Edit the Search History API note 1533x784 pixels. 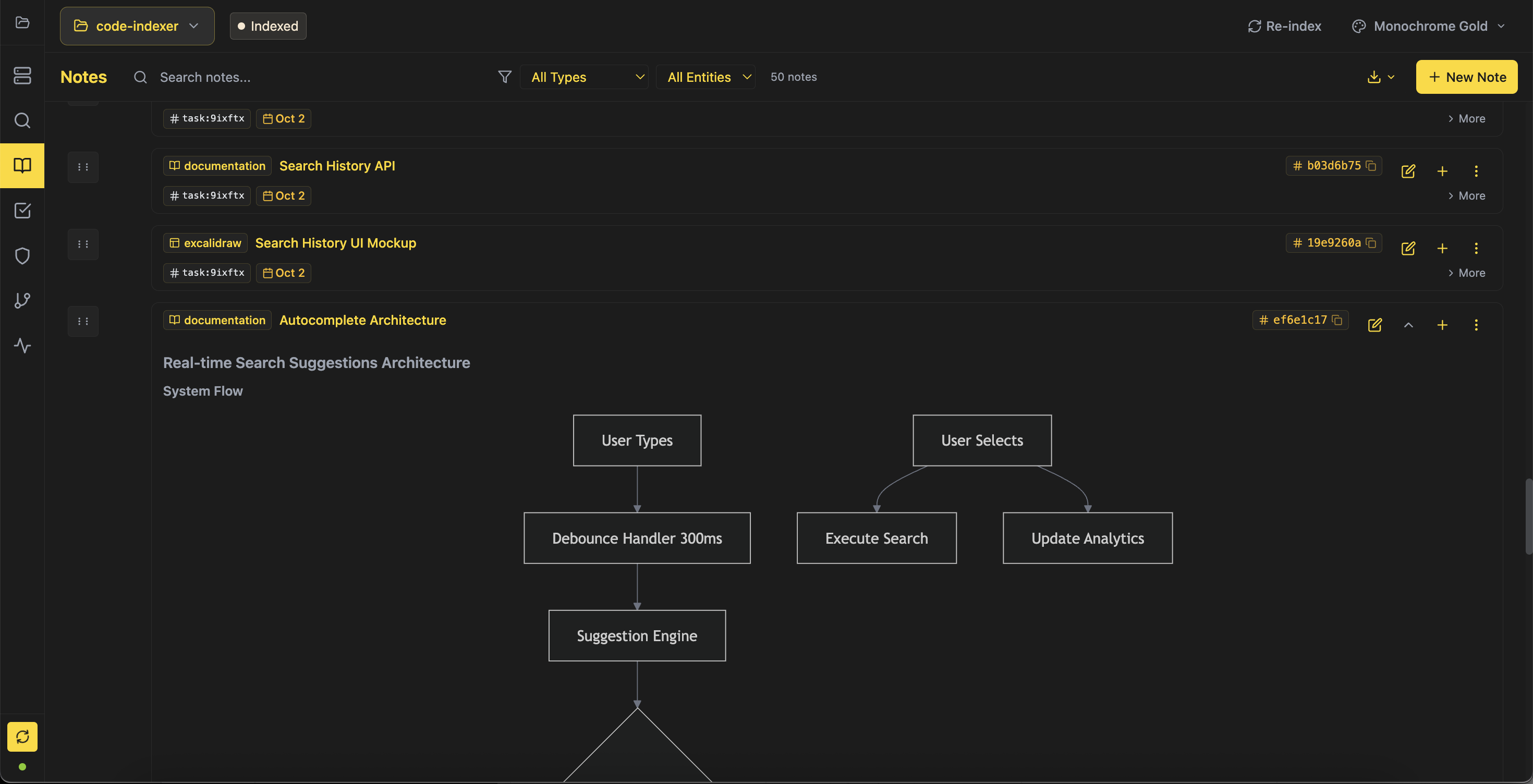(1407, 171)
